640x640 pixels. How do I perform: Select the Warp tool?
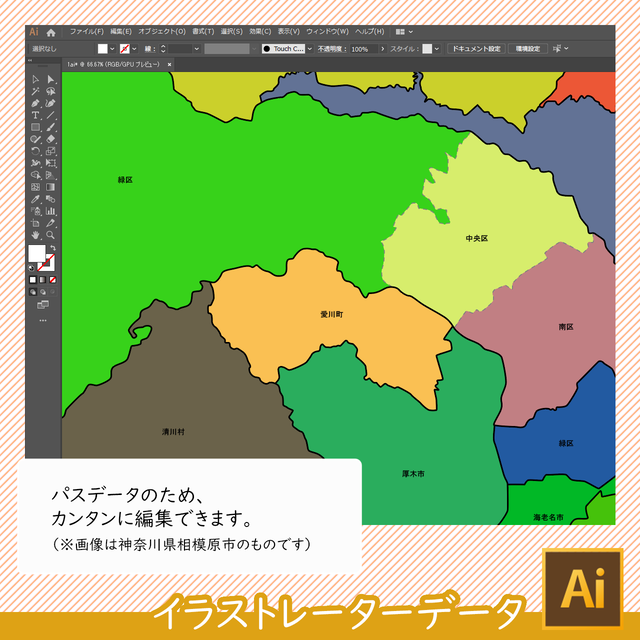coord(36,163)
